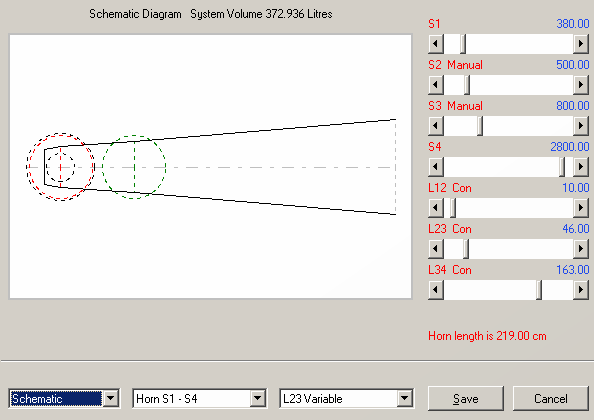The width and height of the screenshot is (594, 420).
Task: Click the L12 Con slider right arrow
Action: [x=581, y=208]
